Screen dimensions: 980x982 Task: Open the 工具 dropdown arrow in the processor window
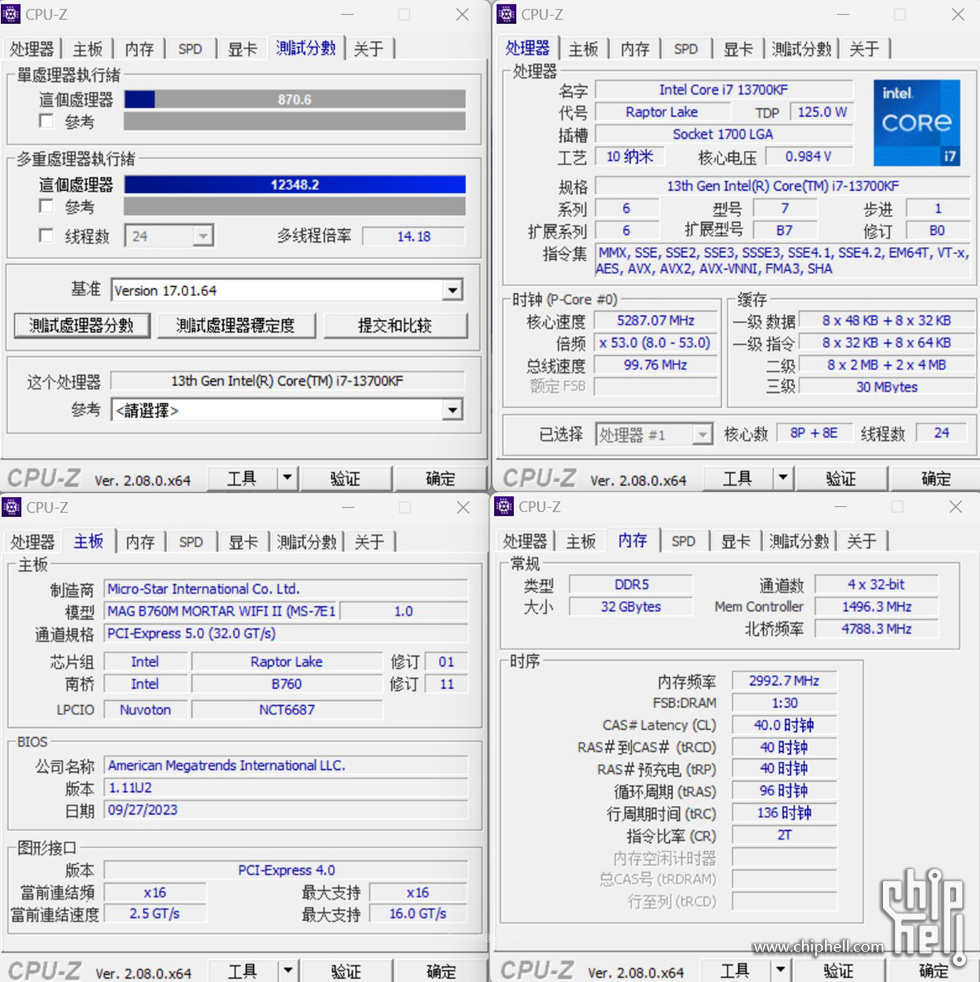tap(783, 478)
